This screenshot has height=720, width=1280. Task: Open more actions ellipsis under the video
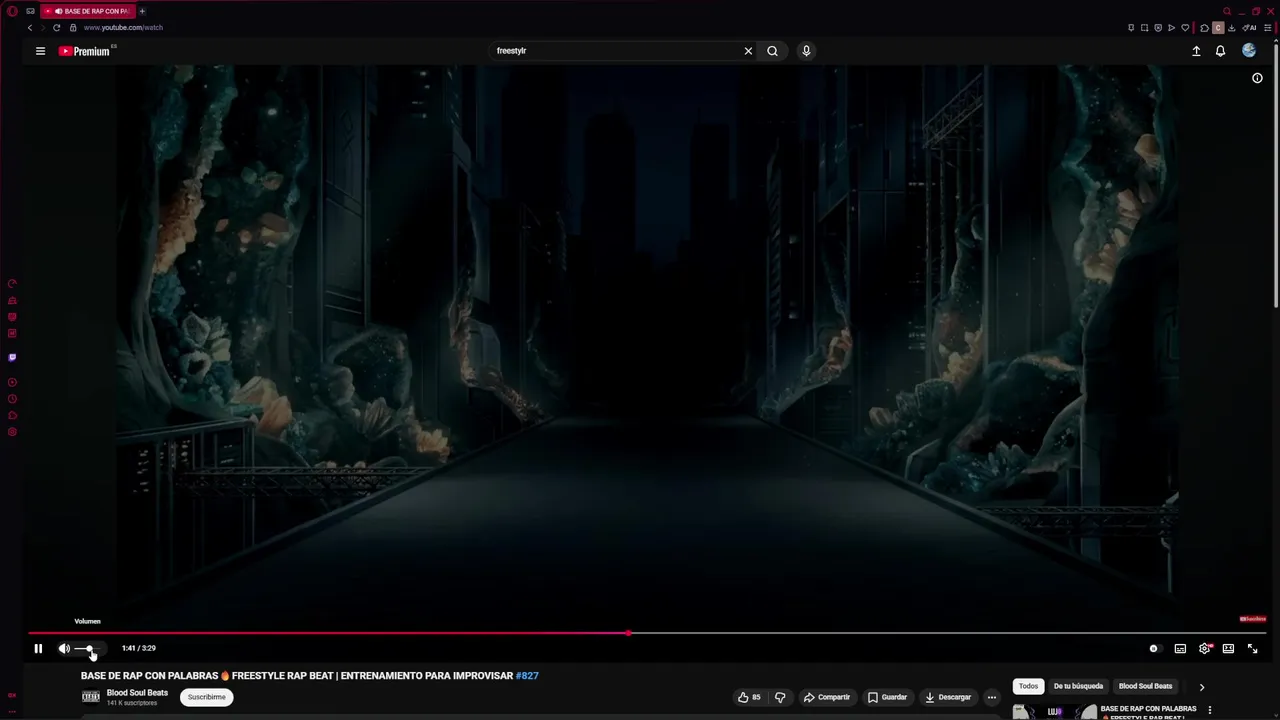[x=992, y=697]
